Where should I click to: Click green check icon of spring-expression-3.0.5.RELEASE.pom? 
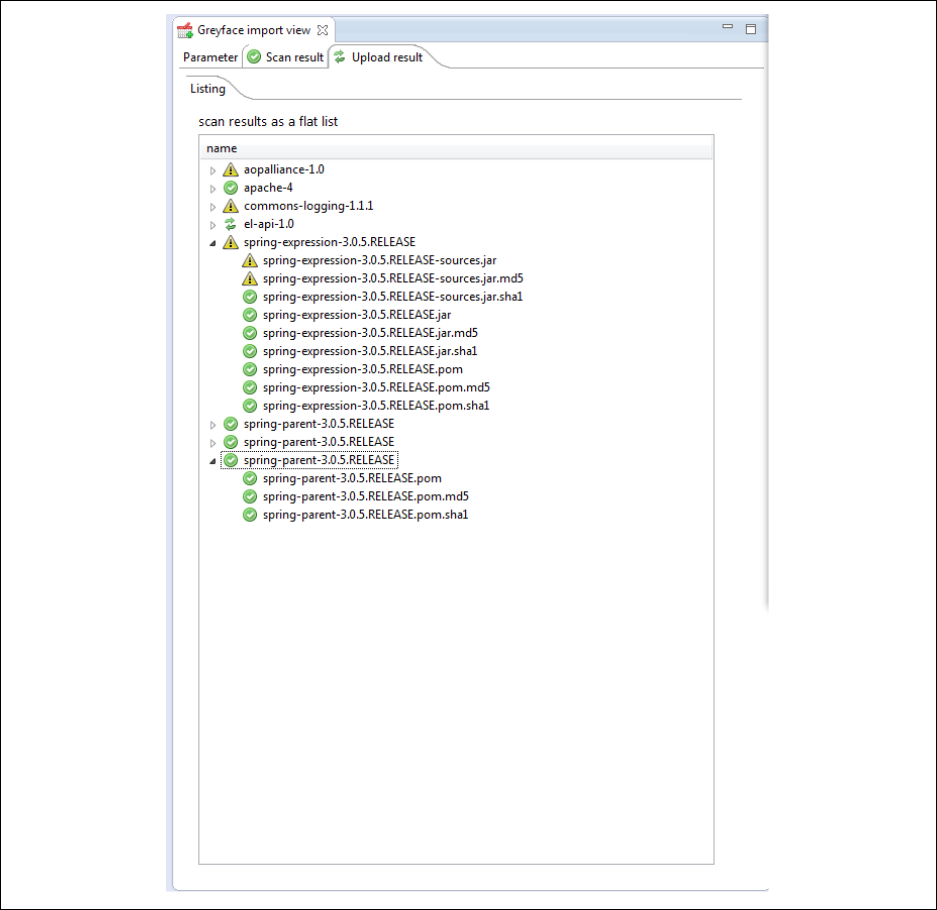[x=250, y=369]
